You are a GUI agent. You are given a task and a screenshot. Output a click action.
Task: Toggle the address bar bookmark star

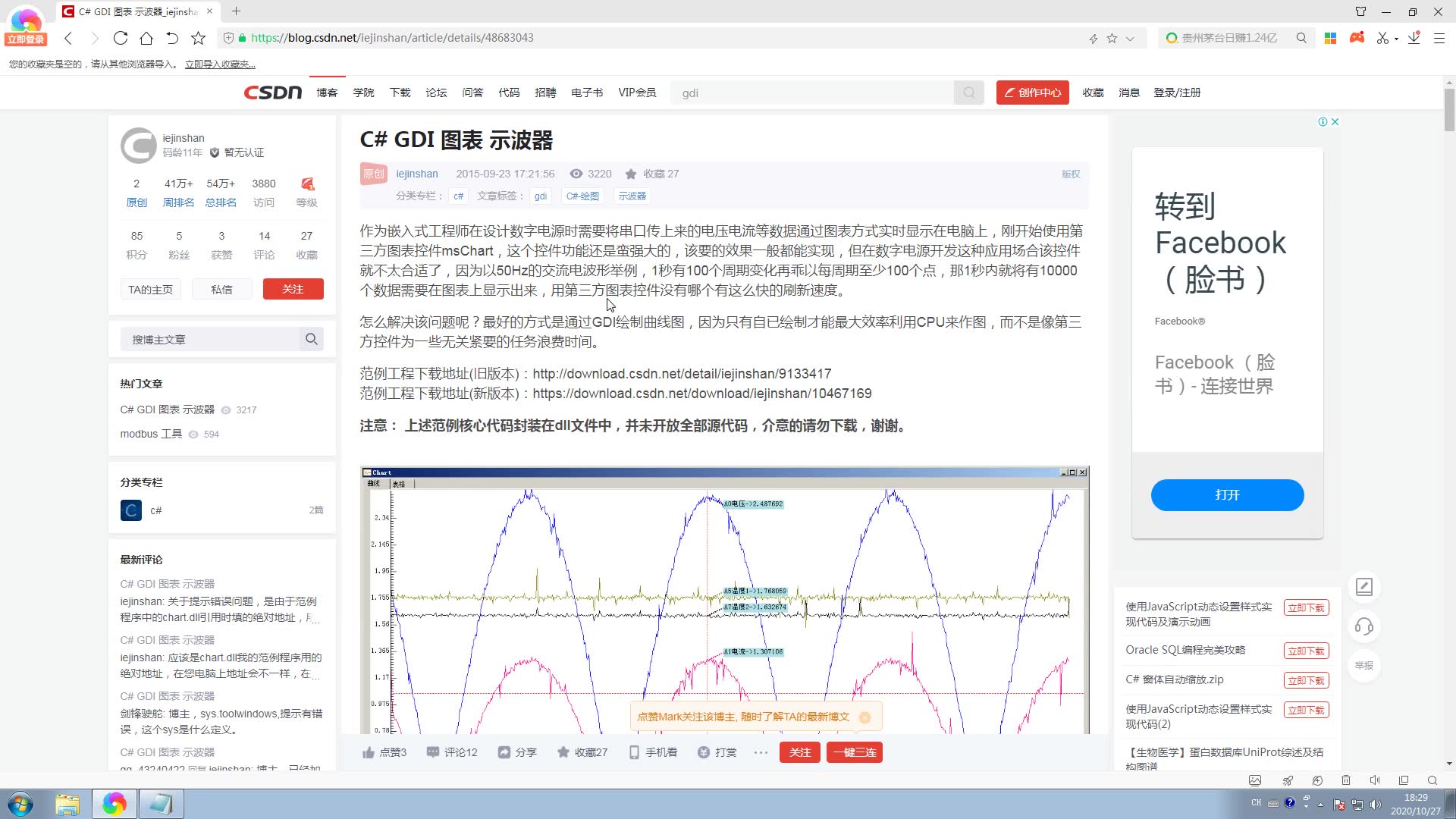1112,37
